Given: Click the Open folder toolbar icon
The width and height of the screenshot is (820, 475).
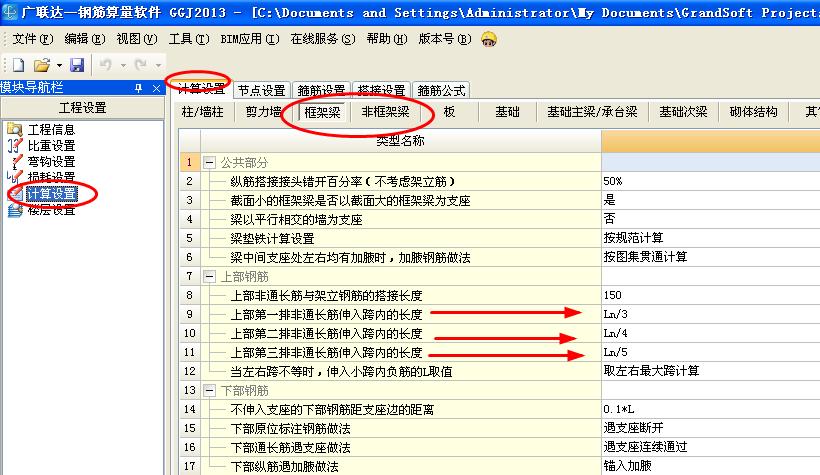Looking at the screenshot, I should pyautogui.click(x=41, y=65).
